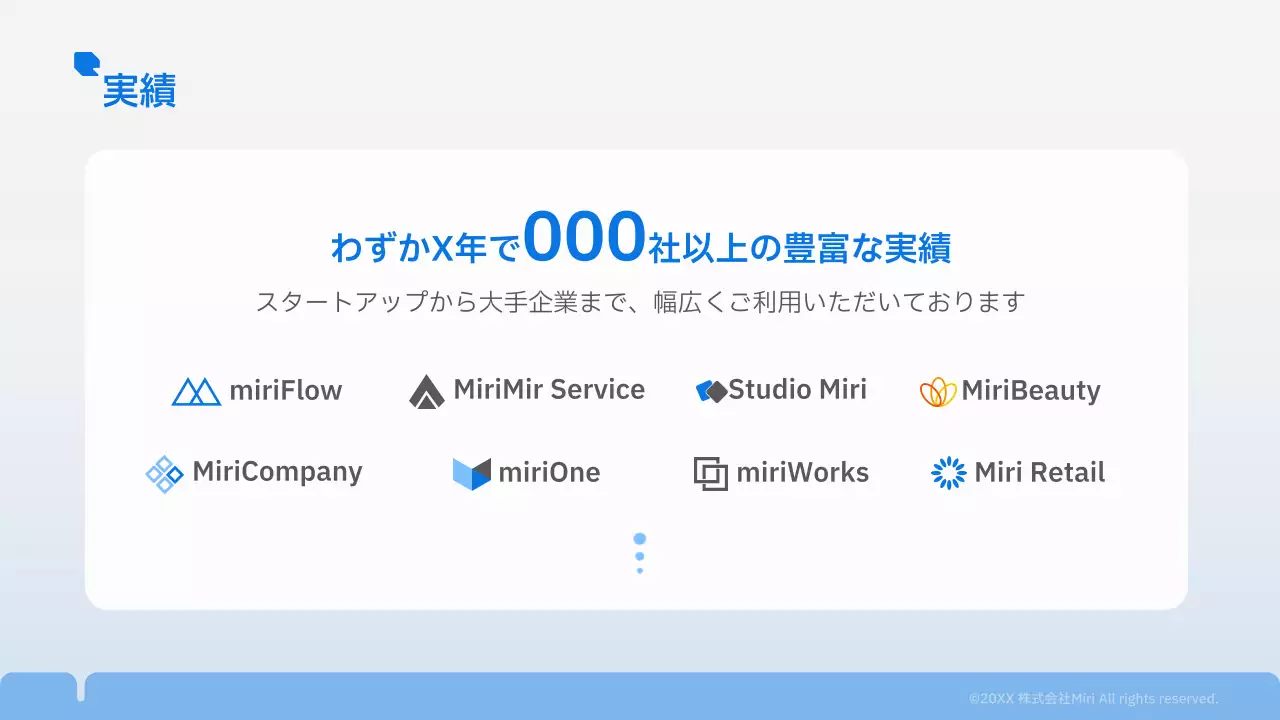Click the Miri Retail company name text
The width and height of the screenshot is (1280, 720).
pyautogui.click(x=1040, y=473)
